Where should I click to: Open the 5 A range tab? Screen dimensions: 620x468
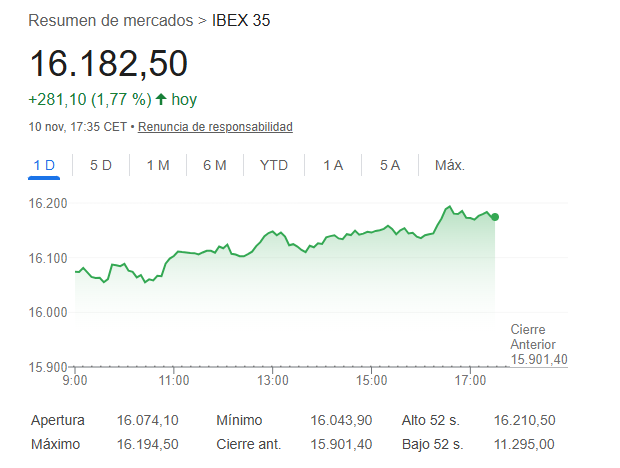click(390, 165)
